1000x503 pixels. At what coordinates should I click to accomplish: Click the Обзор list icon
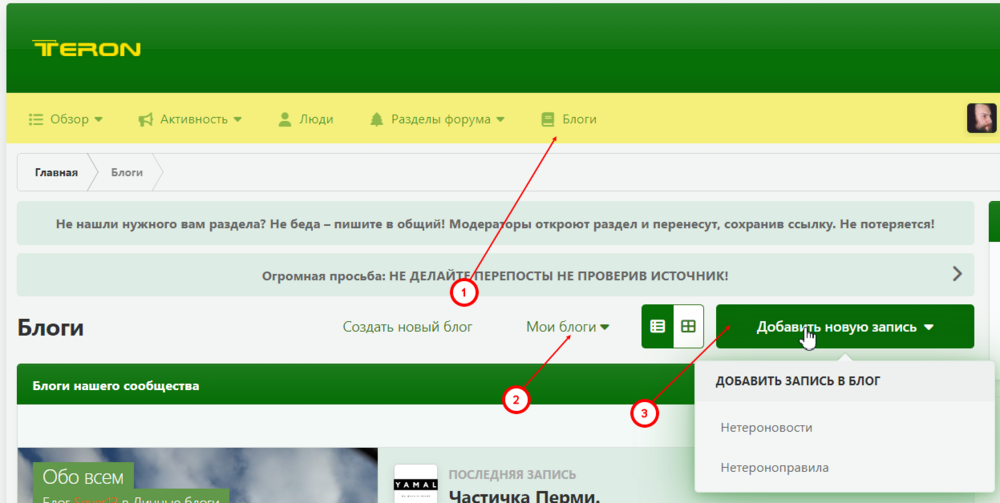click(x=36, y=119)
